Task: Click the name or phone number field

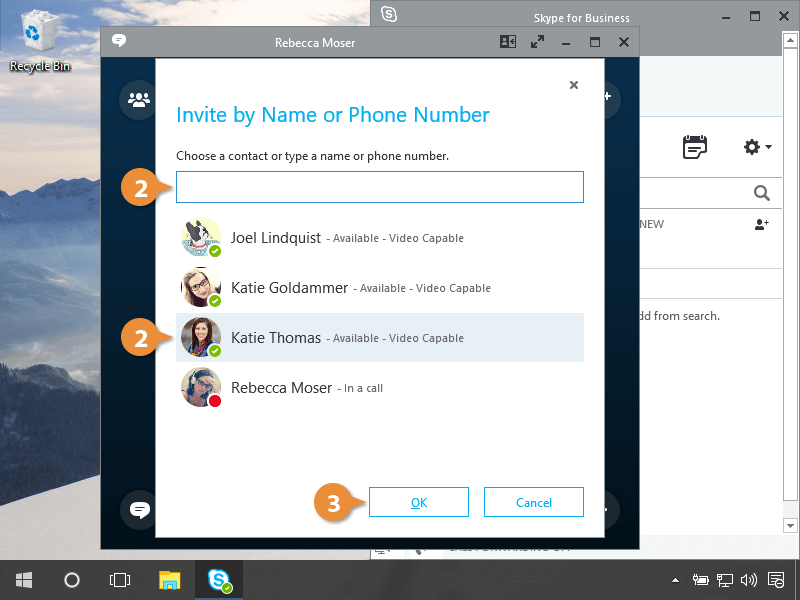Action: click(x=380, y=187)
